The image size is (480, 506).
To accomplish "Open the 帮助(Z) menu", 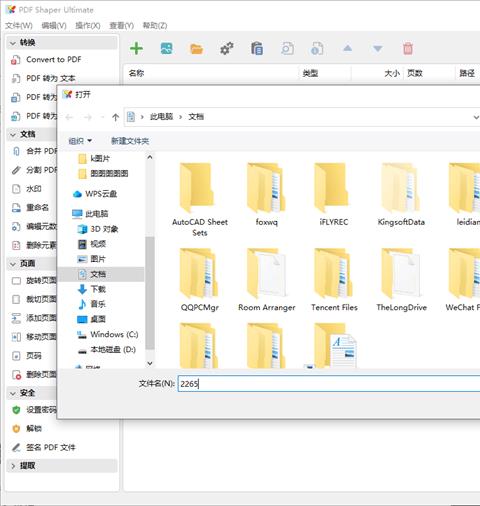I will click(x=155, y=26).
